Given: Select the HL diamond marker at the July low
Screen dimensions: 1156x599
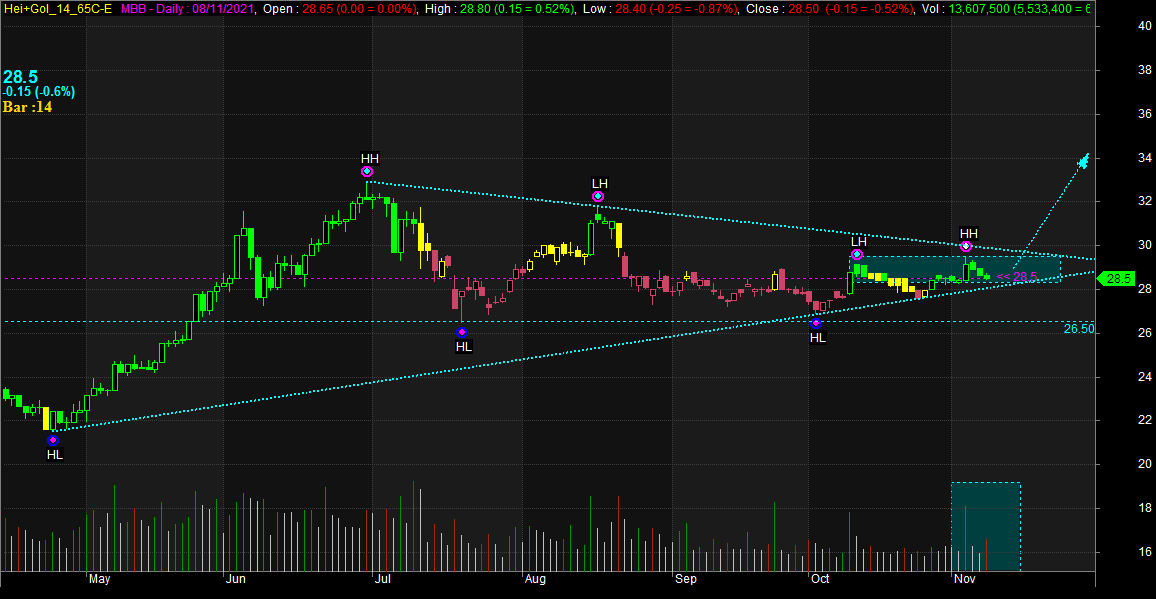Looking at the screenshot, I should [x=461, y=332].
